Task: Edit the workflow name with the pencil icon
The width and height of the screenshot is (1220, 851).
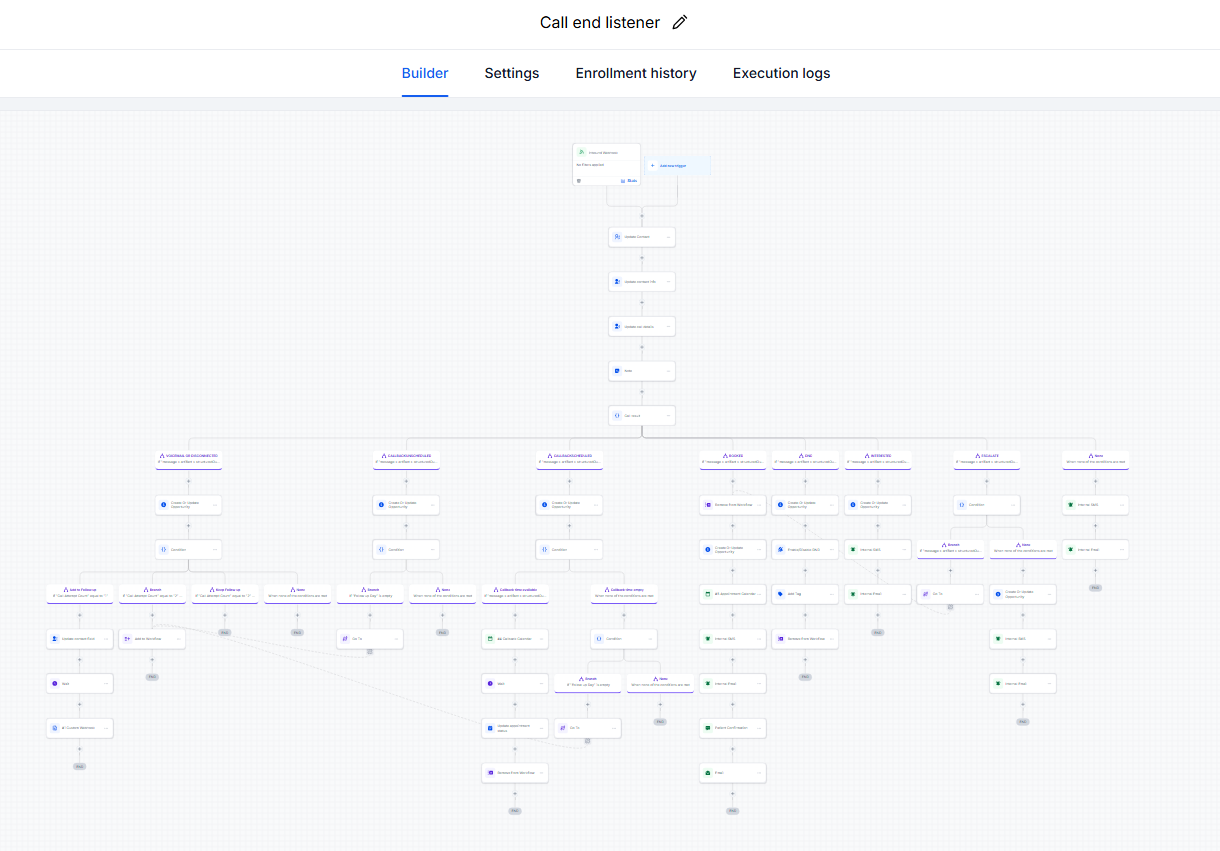Action: coord(680,22)
